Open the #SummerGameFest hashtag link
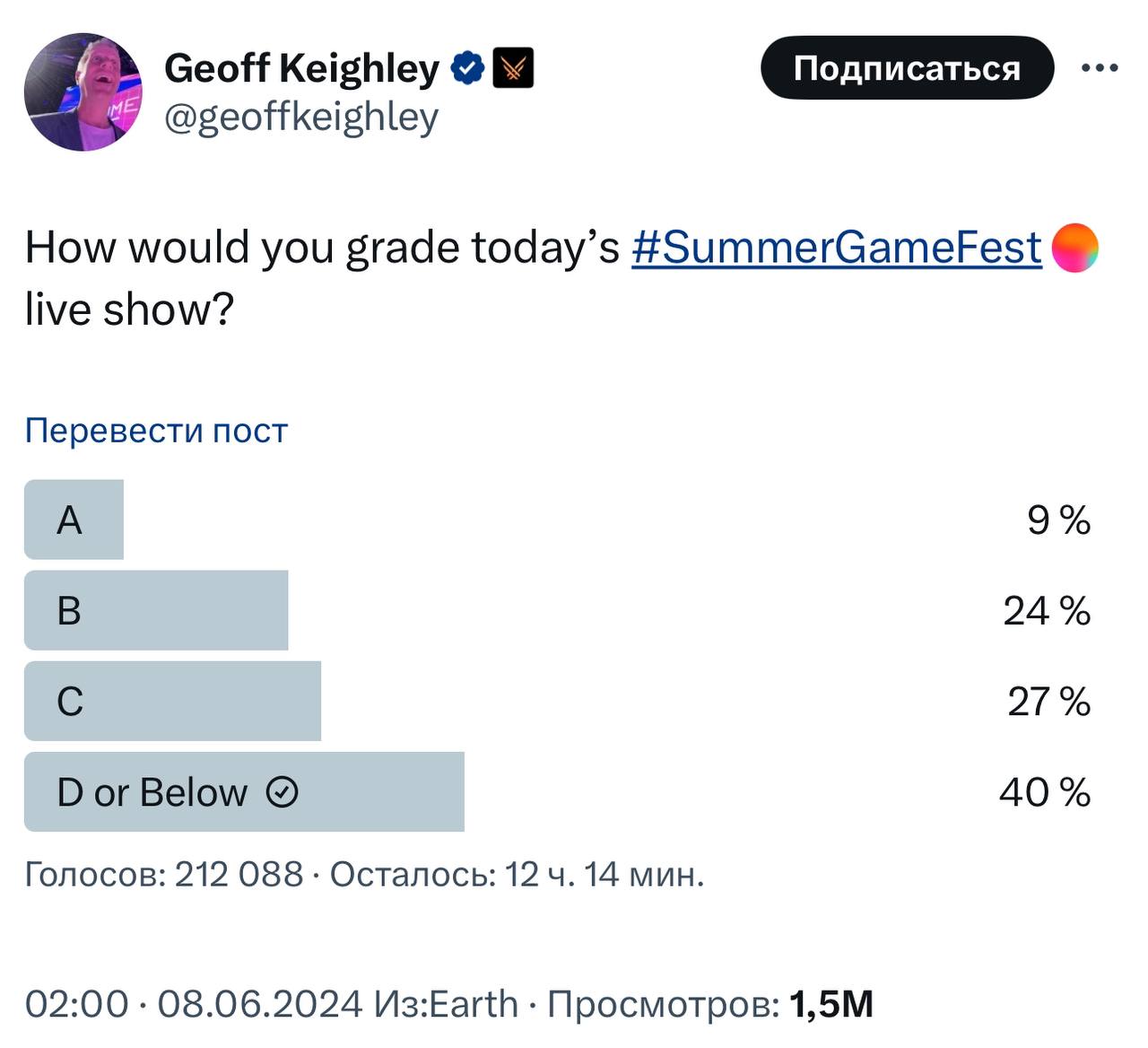Viewport: 1148px width, 1048px height. [x=836, y=248]
